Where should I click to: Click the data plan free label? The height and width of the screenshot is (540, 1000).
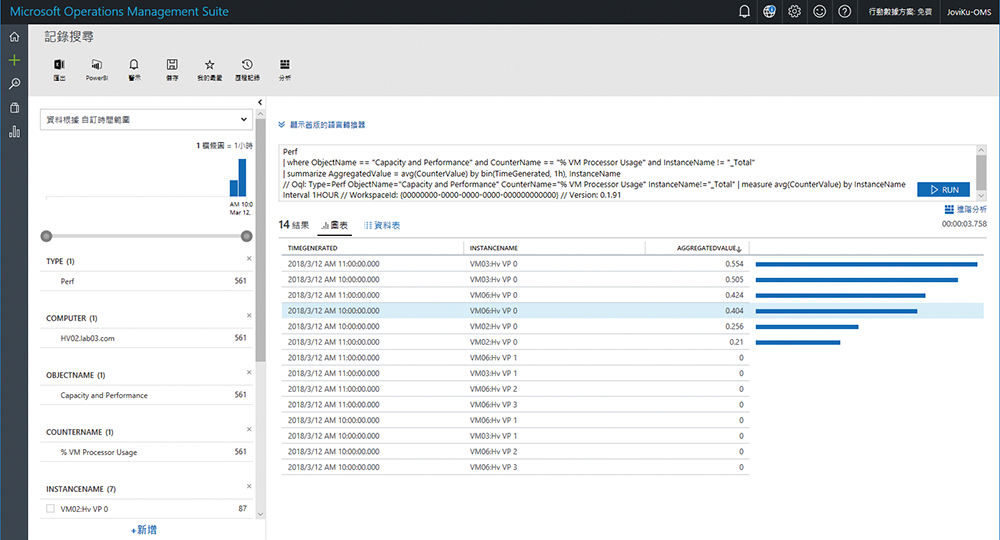pyautogui.click(x=900, y=11)
